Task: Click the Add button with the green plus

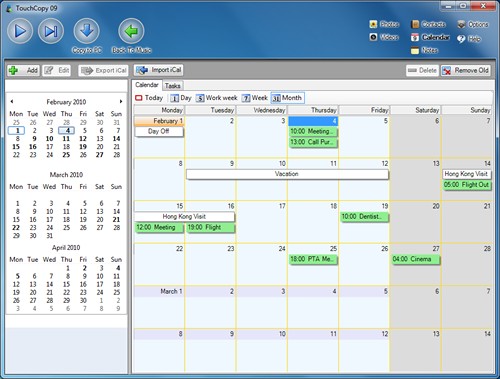Action: tap(23, 70)
